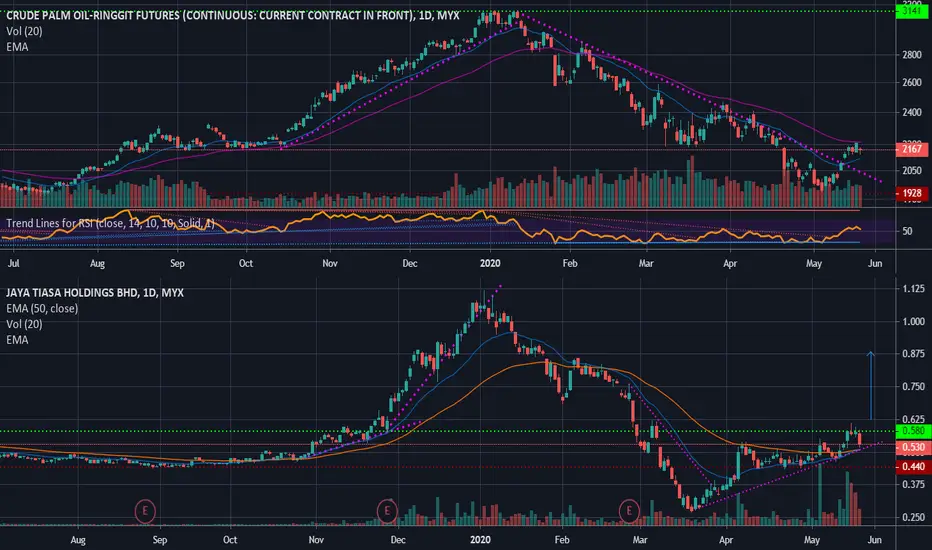The width and height of the screenshot is (932, 550).
Task: Click the earnings E marker near March
Action: point(629,511)
